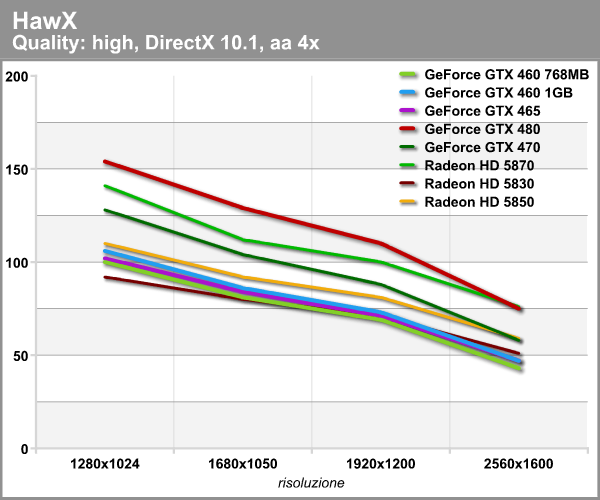Click the bright green HD 5870 point at 1680x1050

tap(243, 240)
